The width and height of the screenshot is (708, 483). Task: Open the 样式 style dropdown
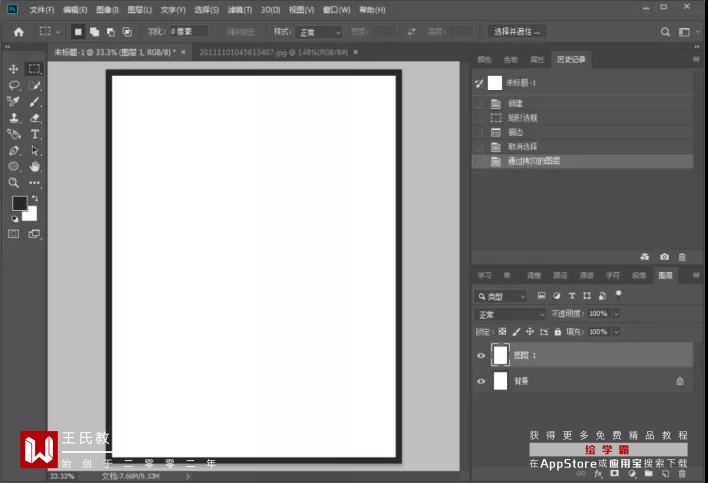click(x=320, y=33)
